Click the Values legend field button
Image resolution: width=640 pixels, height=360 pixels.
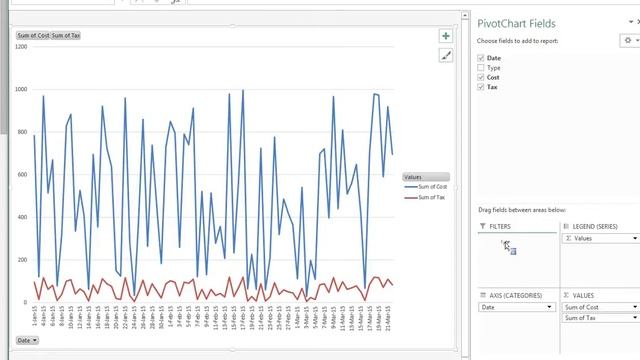point(426,177)
